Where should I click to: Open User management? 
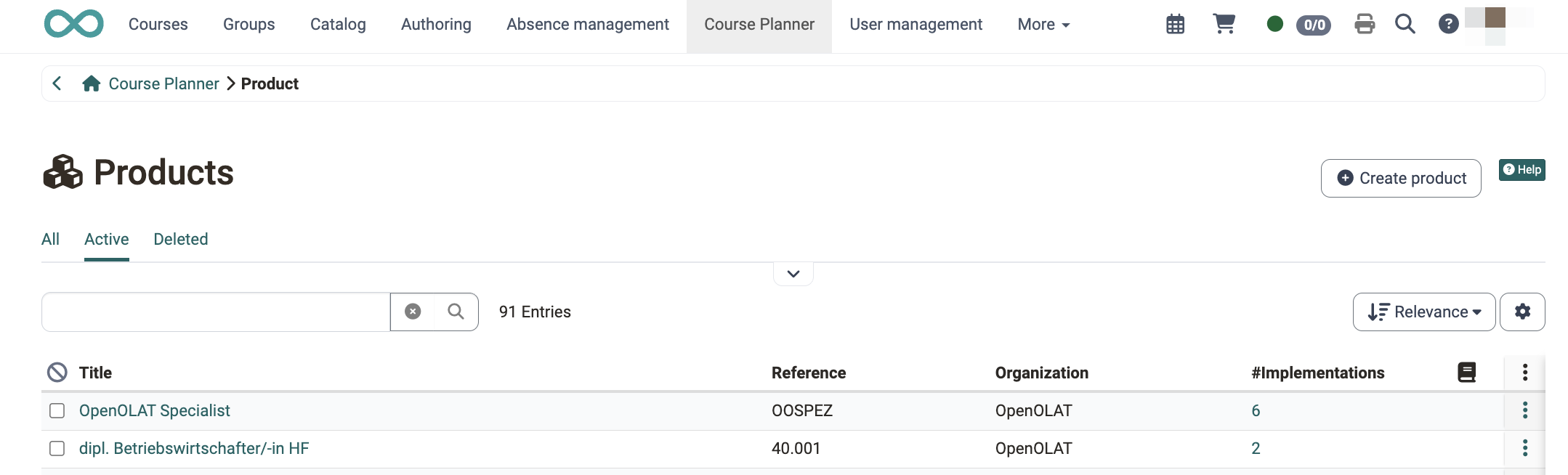point(916,25)
